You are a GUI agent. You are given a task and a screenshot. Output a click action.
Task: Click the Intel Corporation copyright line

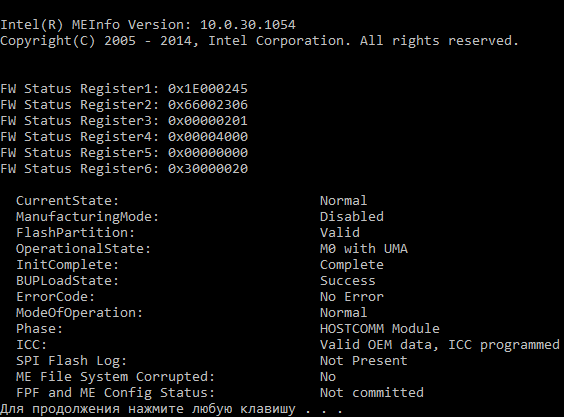coord(259,41)
